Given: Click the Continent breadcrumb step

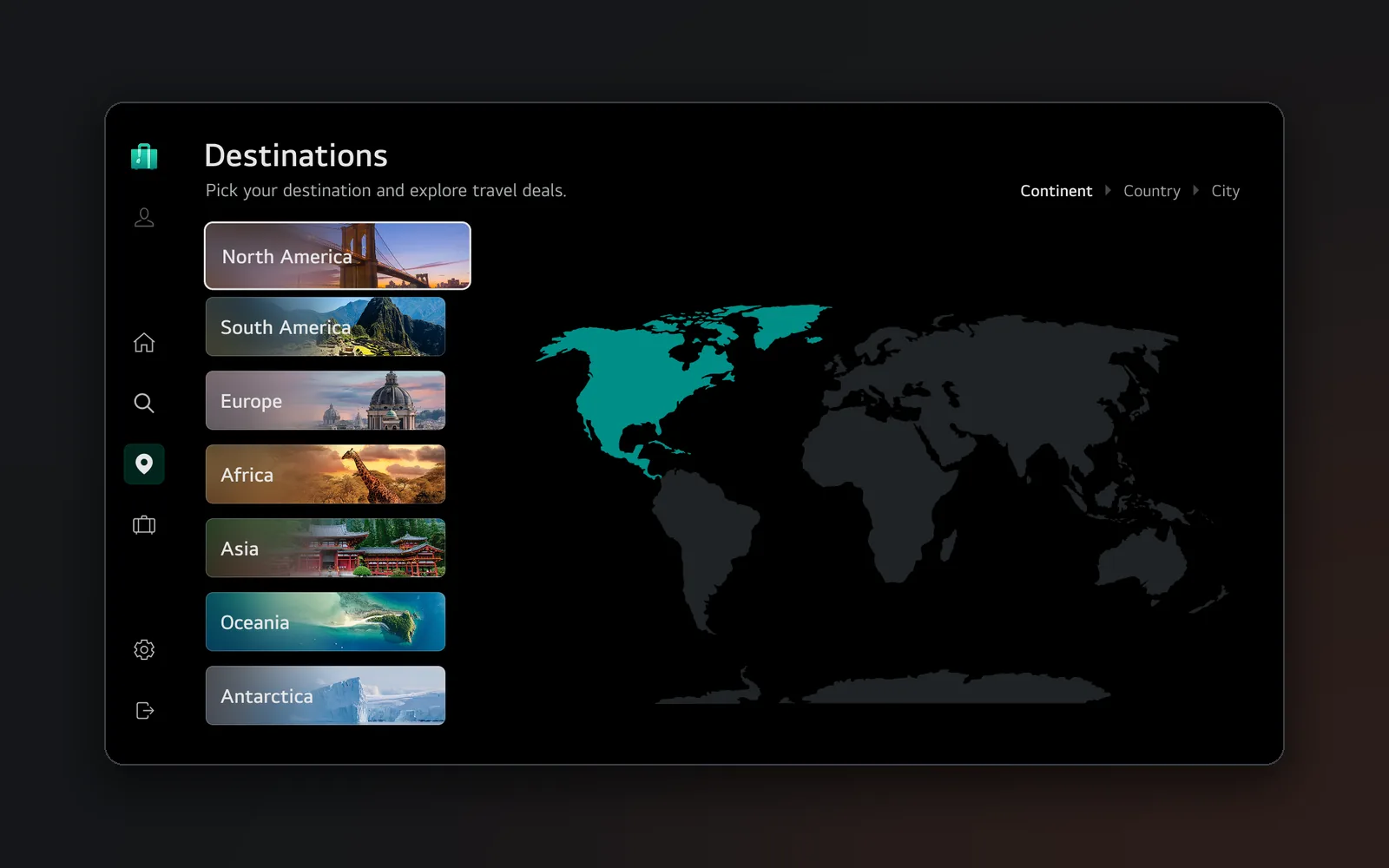Looking at the screenshot, I should (1056, 191).
